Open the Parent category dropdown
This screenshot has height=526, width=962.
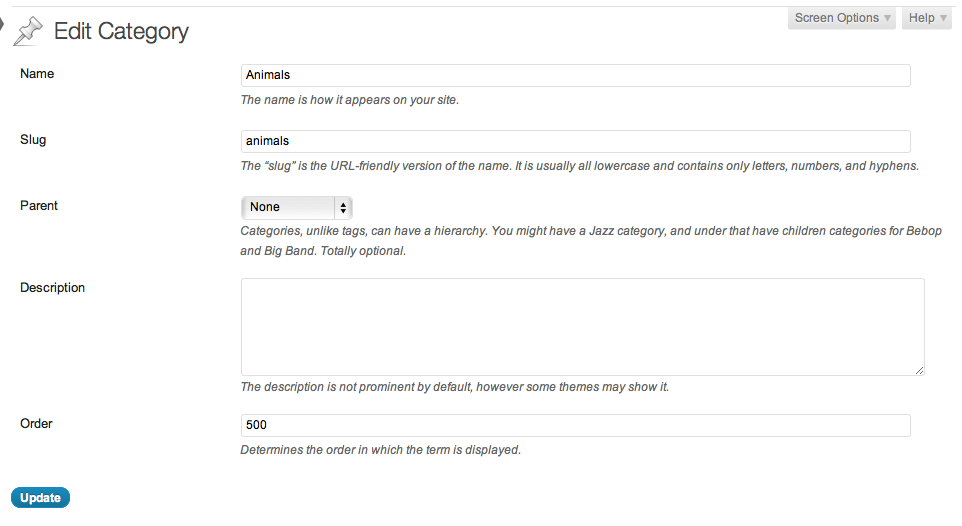pyautogui.click(x=296, y=207)
